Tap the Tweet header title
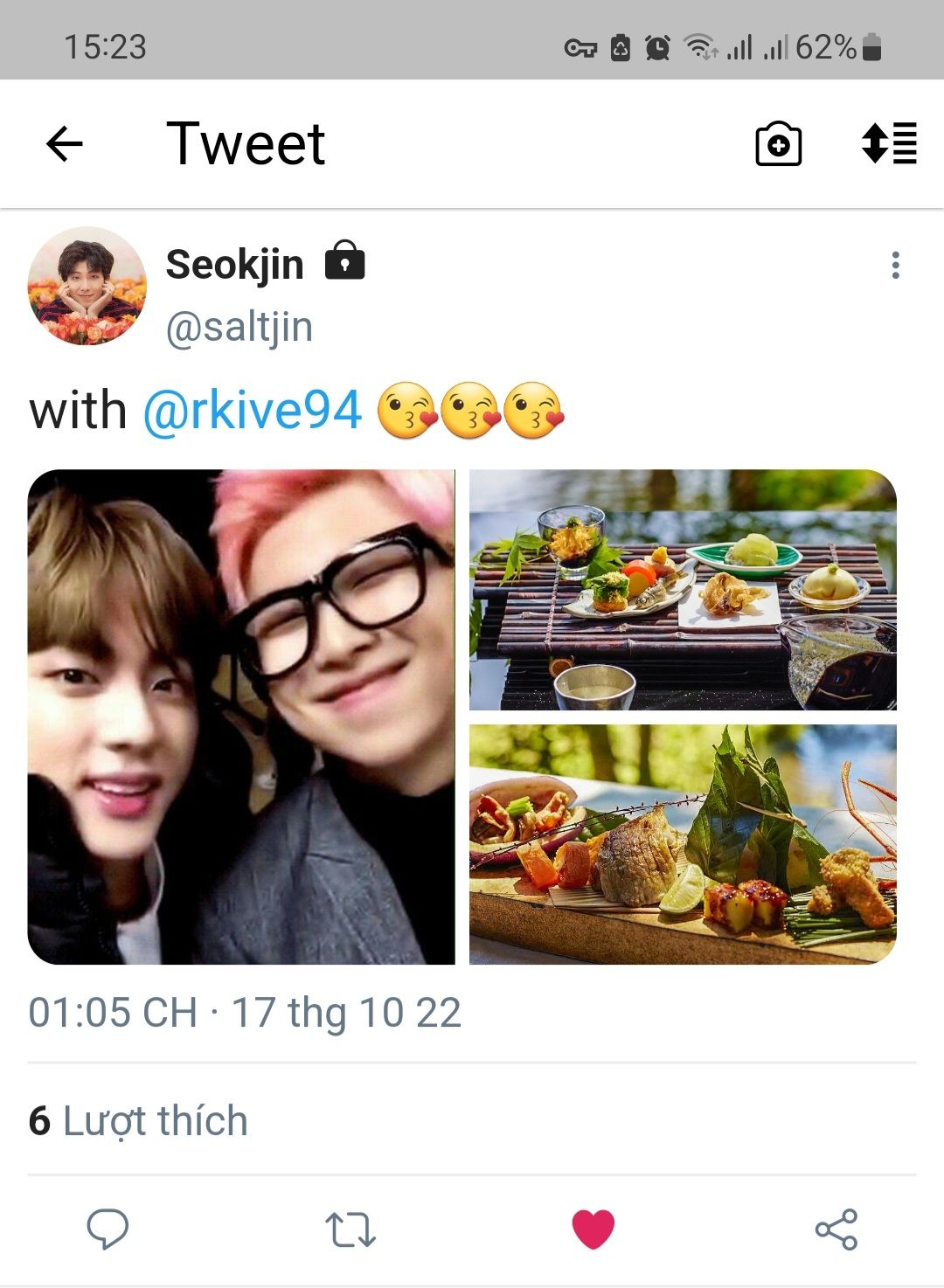 click(x=246, y=144)
